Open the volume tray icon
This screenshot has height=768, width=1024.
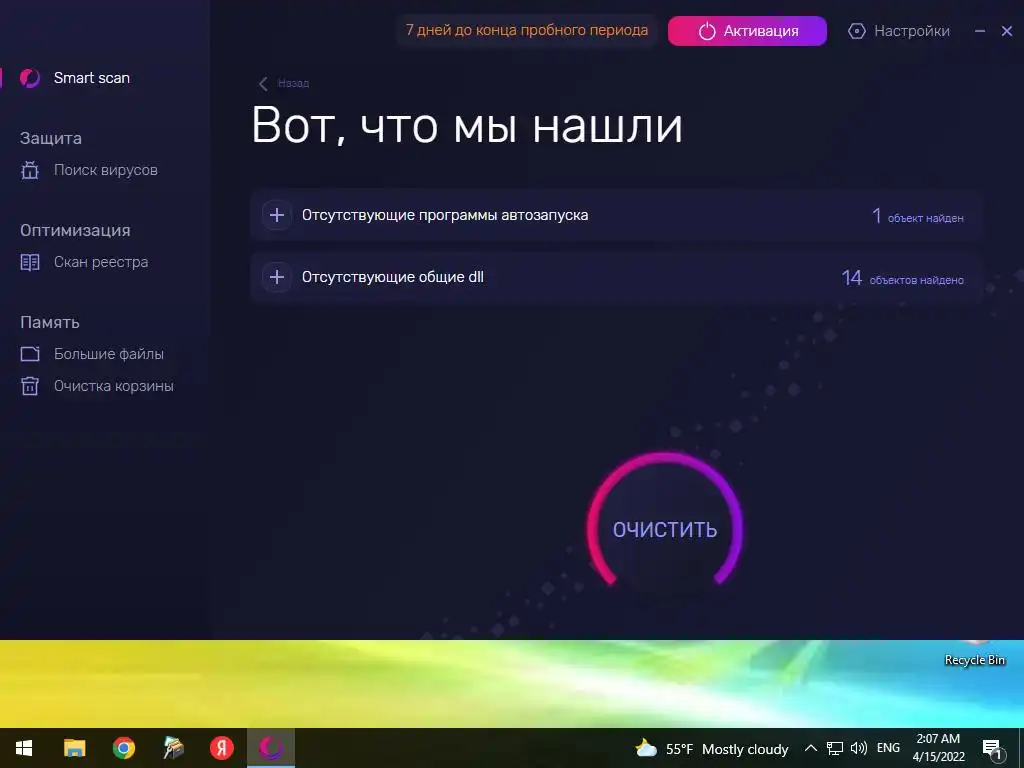859,748
